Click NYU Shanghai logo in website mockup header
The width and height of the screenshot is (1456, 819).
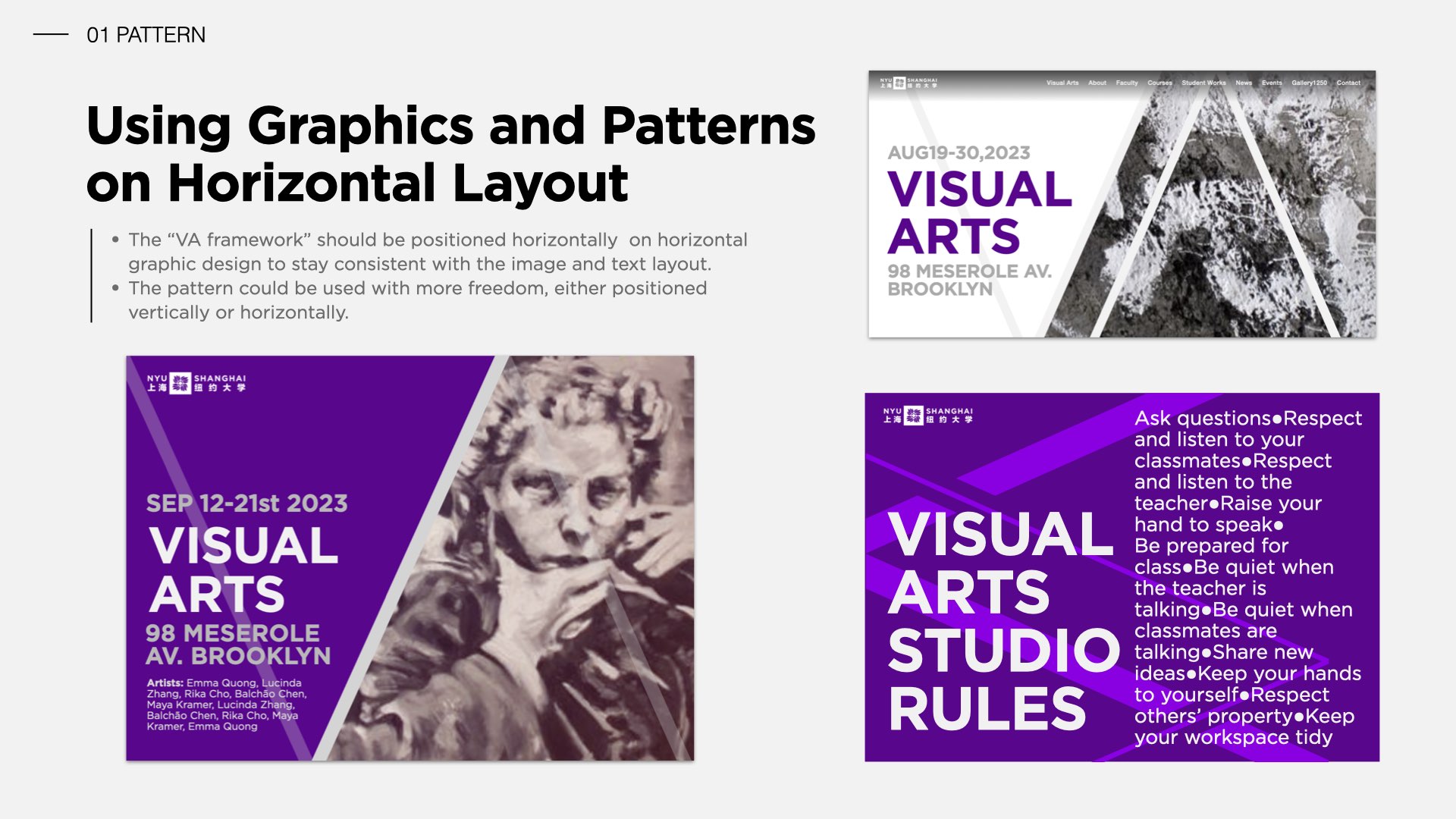click(x=908, y=83)
